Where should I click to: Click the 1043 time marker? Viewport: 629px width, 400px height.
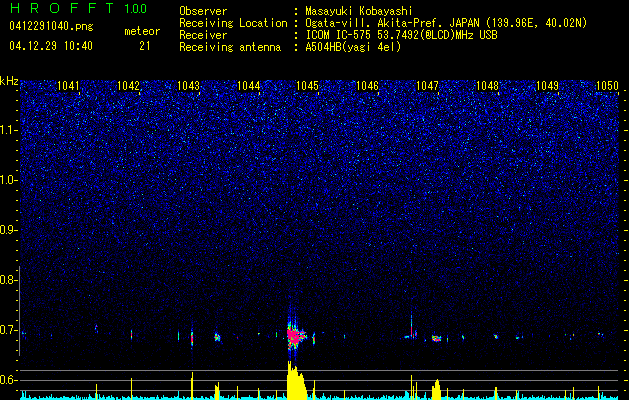[x=188, y=86]
